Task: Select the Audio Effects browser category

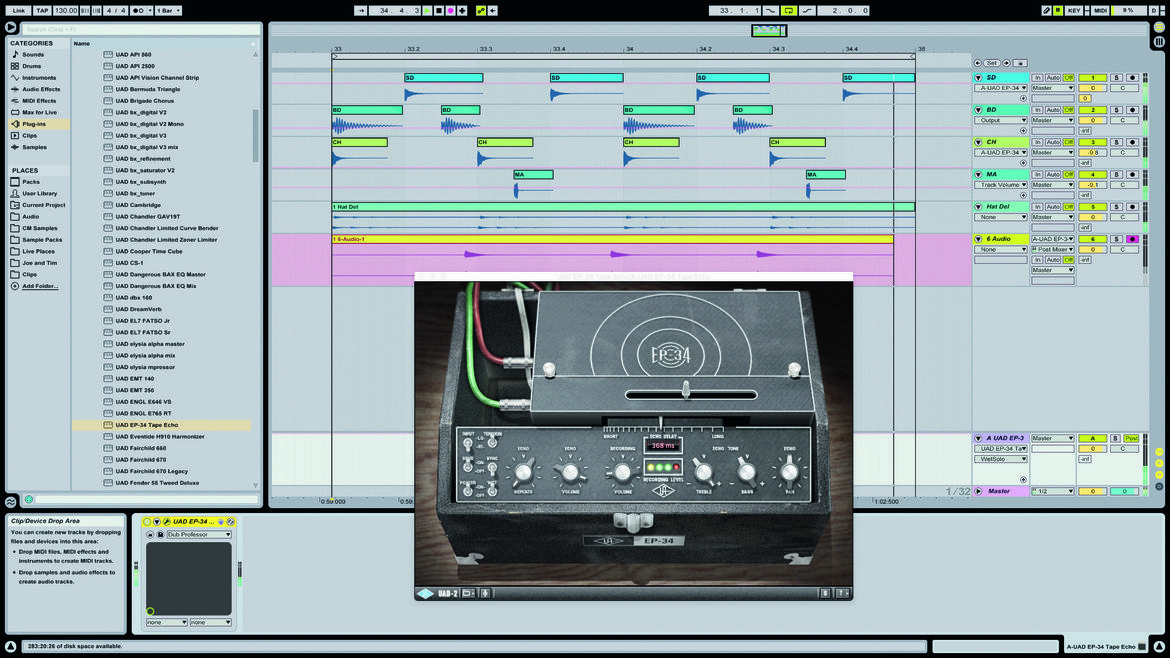Action: point(41,90)
